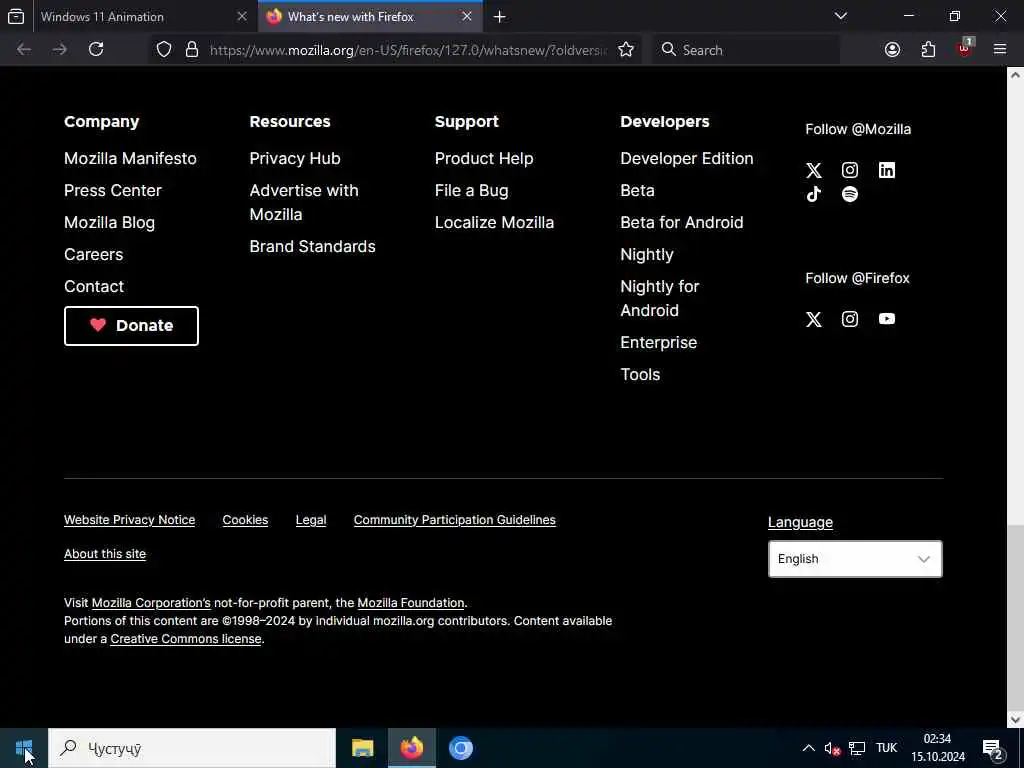Open the Firefox hamburger menu
Viewport: 1024px width, 768px height.
(x=1000, y=50)
